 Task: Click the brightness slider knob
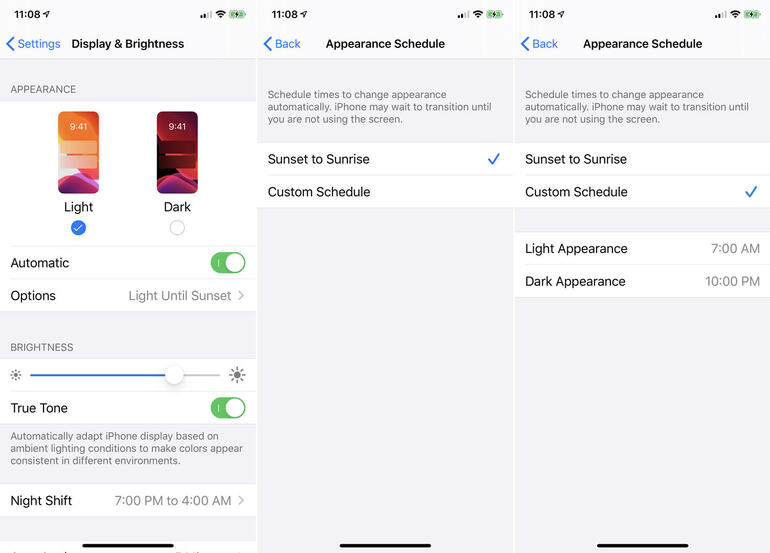[174, 375]
